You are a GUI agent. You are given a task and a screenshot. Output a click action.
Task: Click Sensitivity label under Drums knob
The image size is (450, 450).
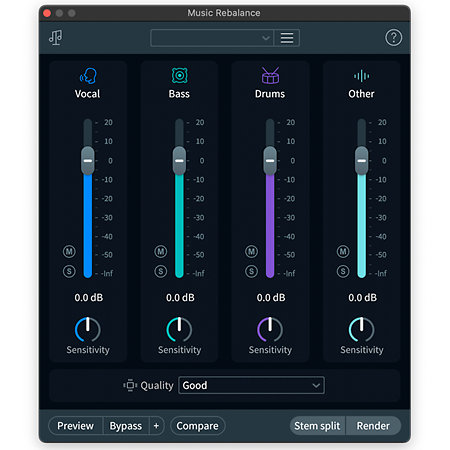pos(270,350)
